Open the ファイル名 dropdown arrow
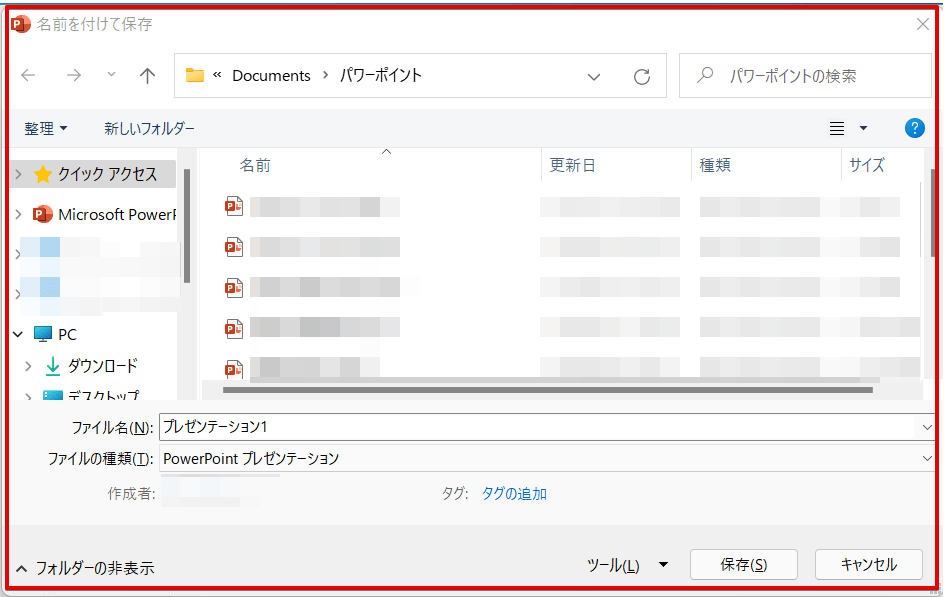Screen dimensions: 944x597 pyautogui.click(x=927, y=427)
